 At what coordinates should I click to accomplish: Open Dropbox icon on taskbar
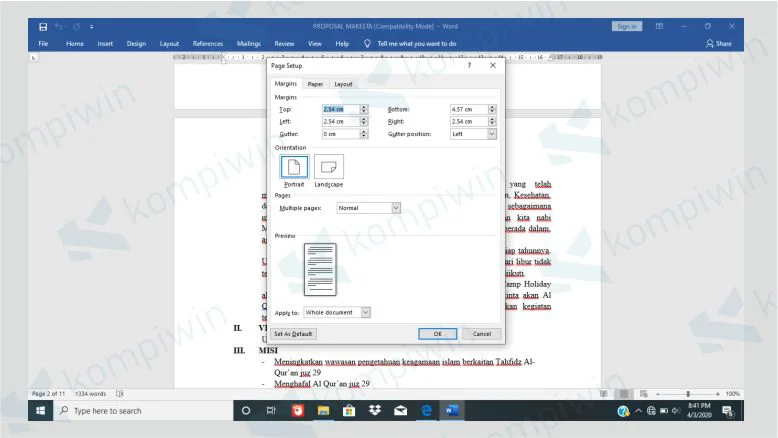click(375, 411)
